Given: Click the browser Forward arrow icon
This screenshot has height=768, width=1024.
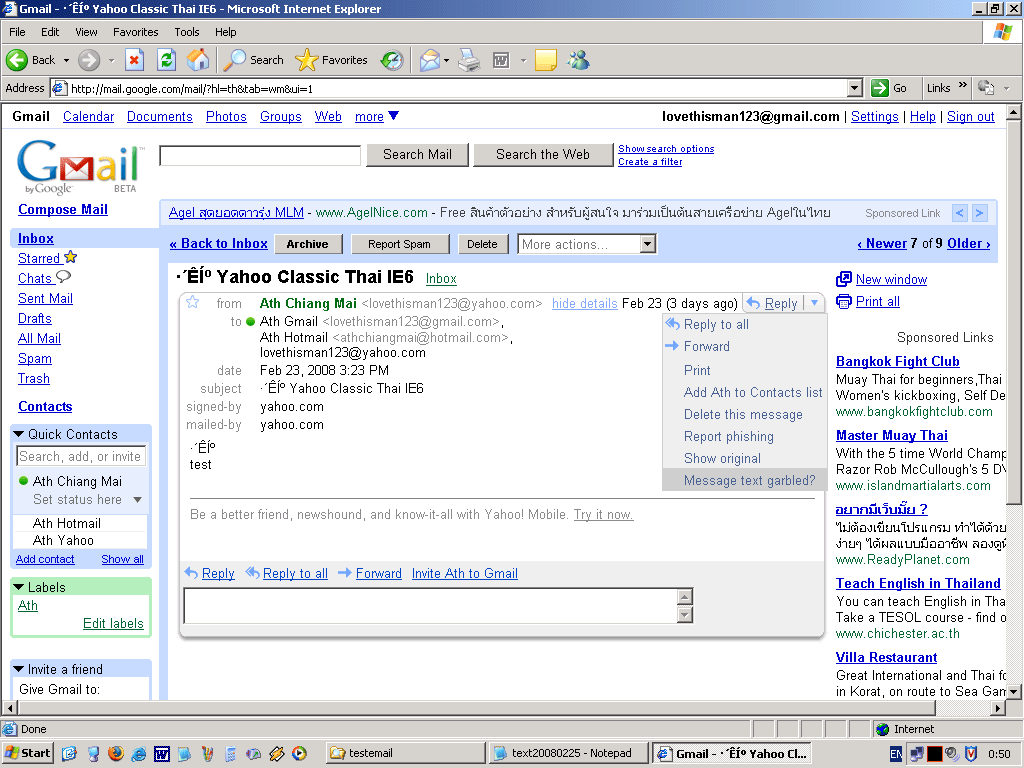Looking at the screenshot, I should 89,60.
